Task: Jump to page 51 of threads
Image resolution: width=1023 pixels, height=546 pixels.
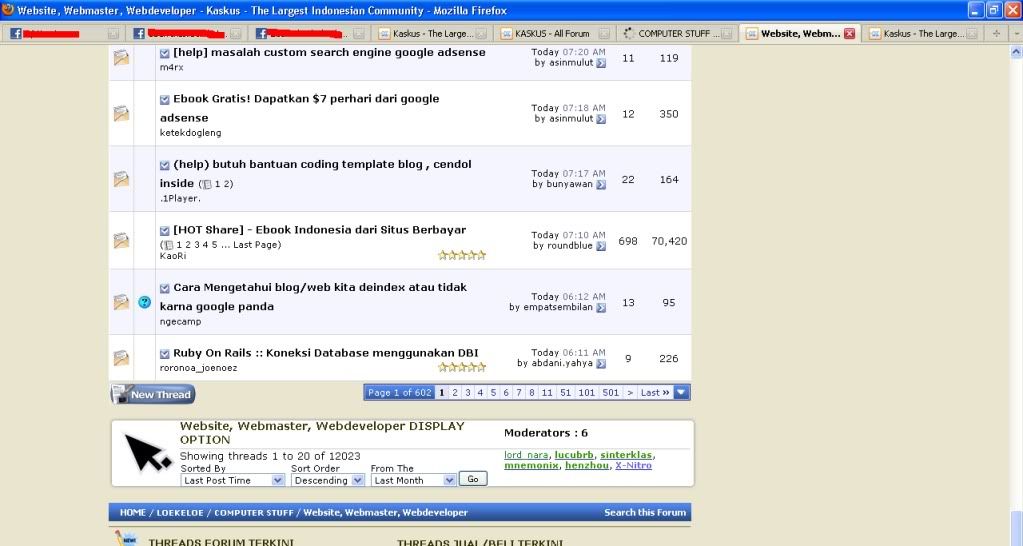Action: [565, 393]
